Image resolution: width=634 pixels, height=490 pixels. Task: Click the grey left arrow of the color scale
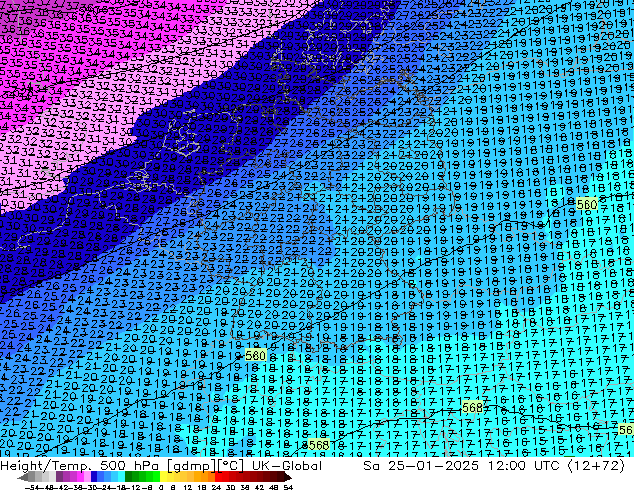(23, 477)
